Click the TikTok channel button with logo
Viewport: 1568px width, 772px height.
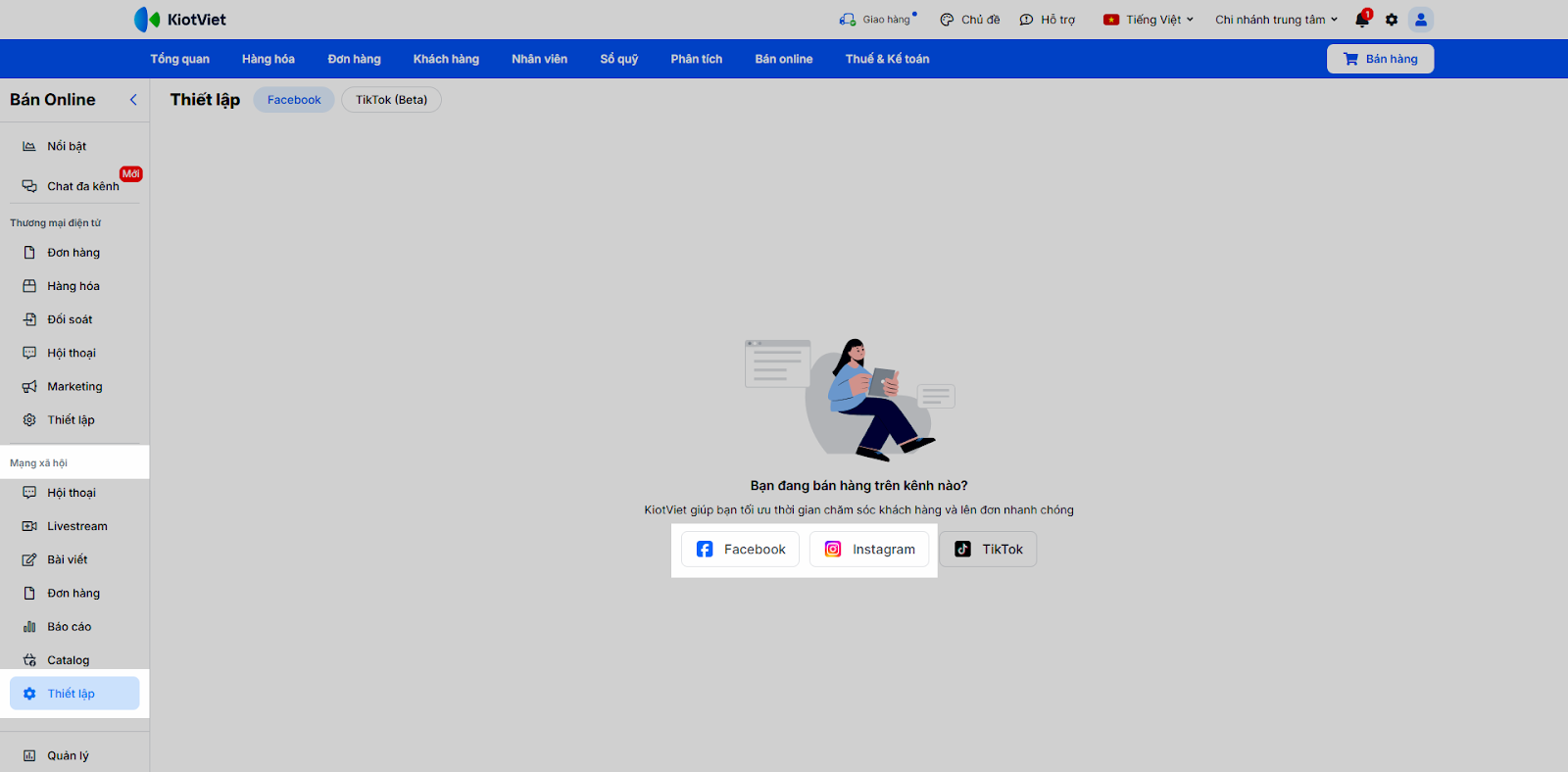click(x=988, y=550)
